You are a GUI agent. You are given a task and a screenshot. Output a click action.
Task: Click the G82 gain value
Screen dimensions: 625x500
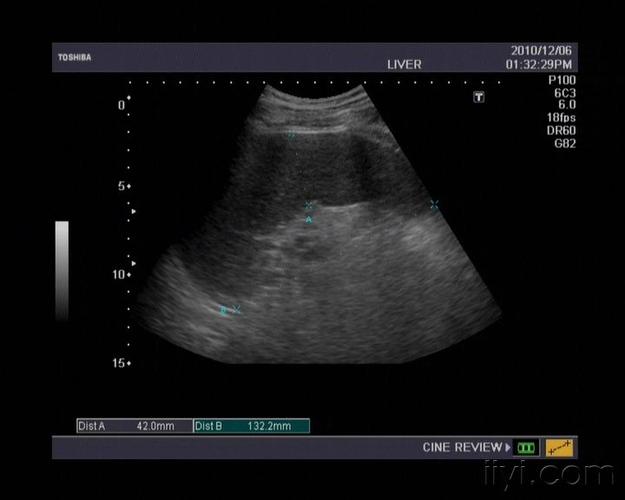(x=563, y=143)
